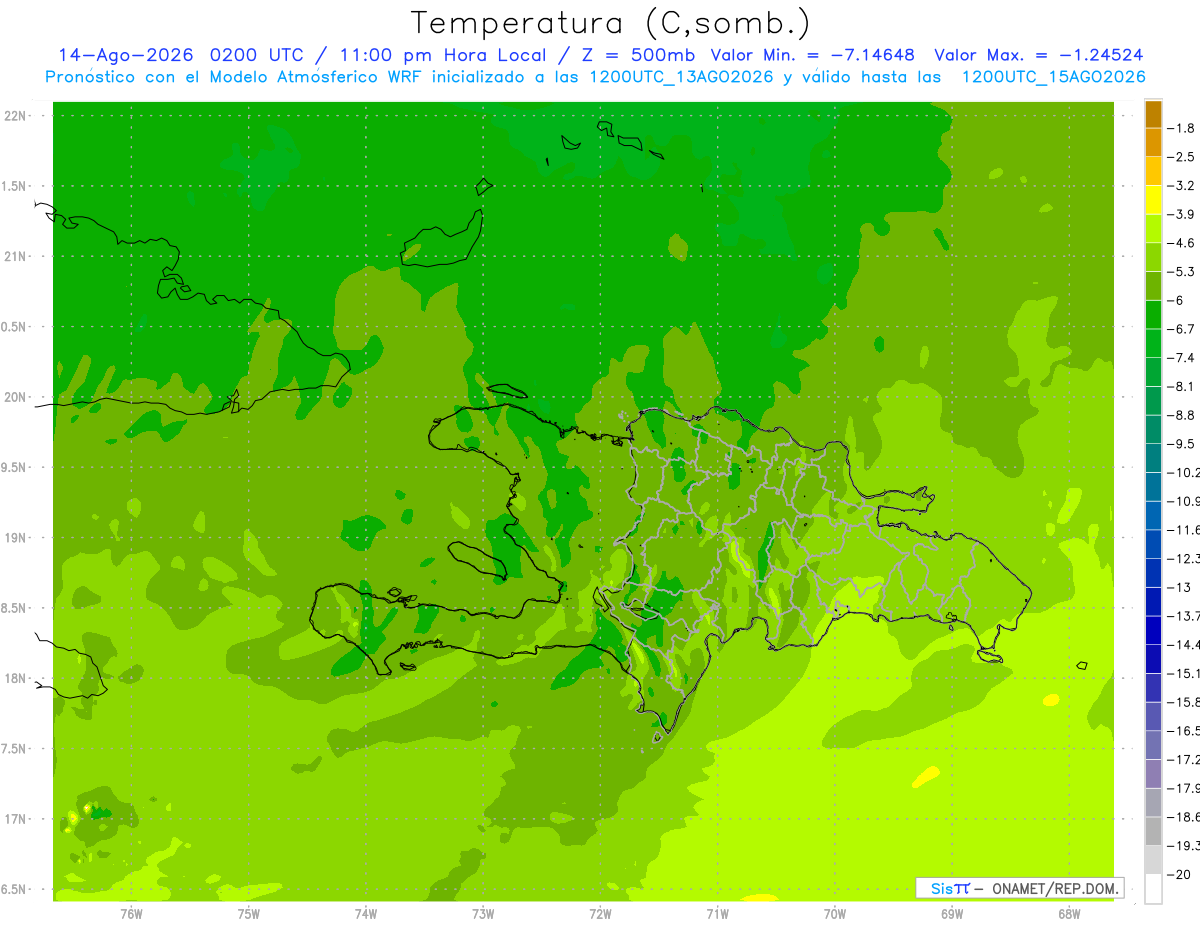Pick the yellow swatch between -3.2 and -3.9
This screenshot has height=927, width=1200.
[x=1153, y=200]
